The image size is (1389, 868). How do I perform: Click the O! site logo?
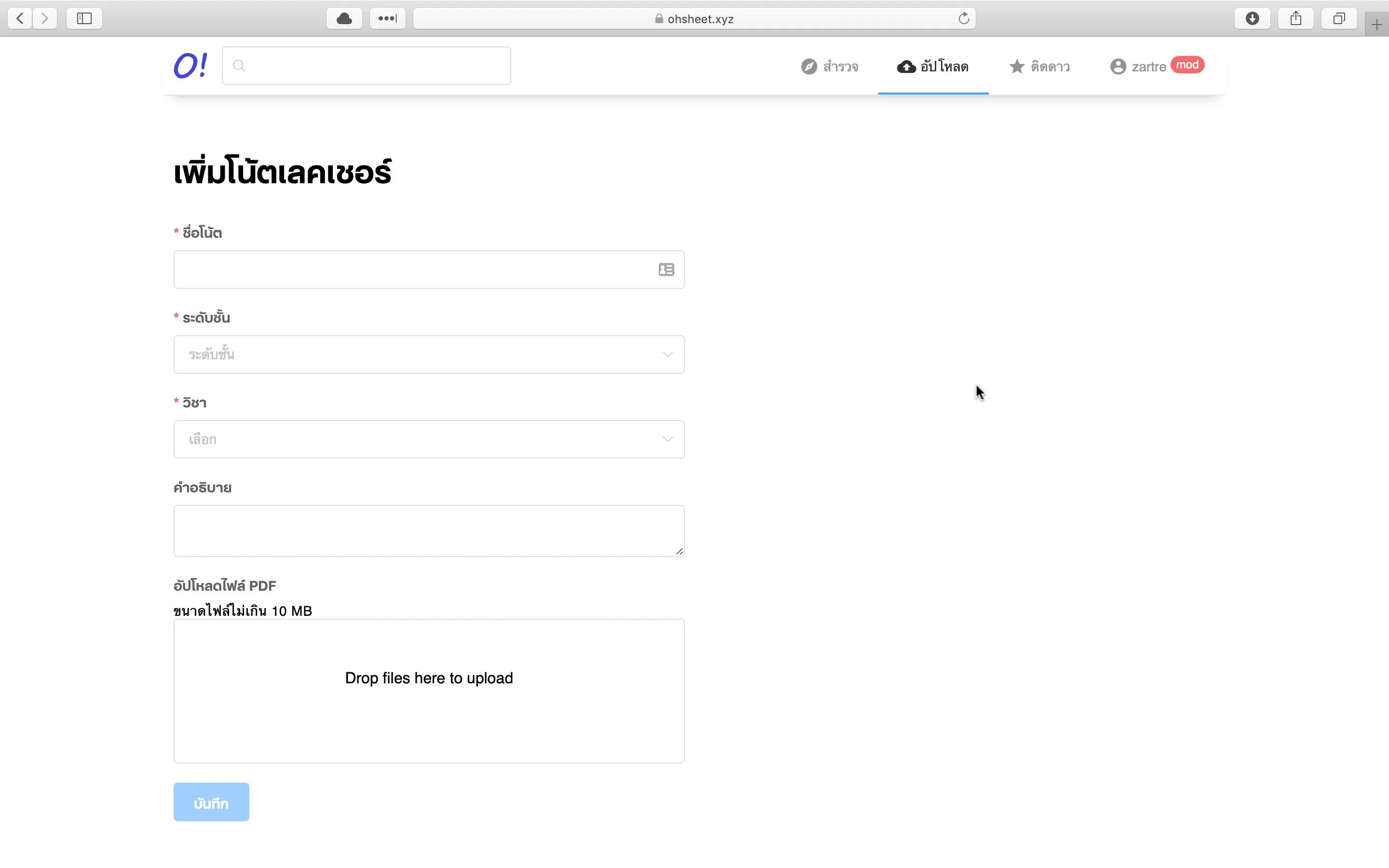(191, 66)
